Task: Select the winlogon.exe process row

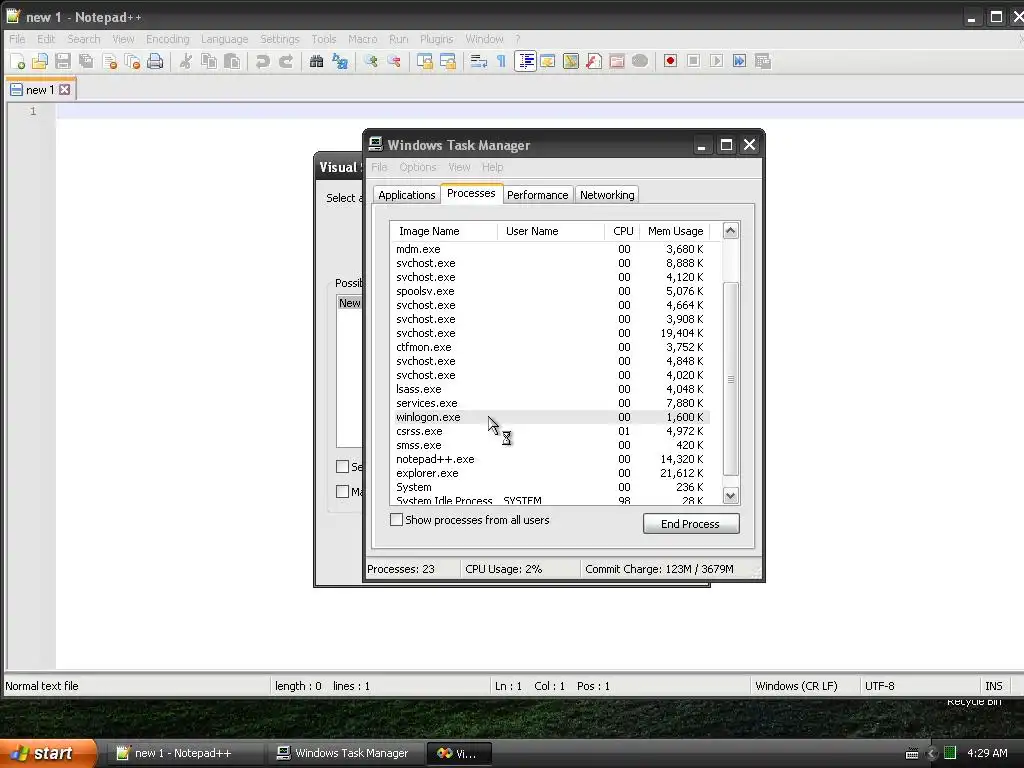Action: (x=551, y=417)
